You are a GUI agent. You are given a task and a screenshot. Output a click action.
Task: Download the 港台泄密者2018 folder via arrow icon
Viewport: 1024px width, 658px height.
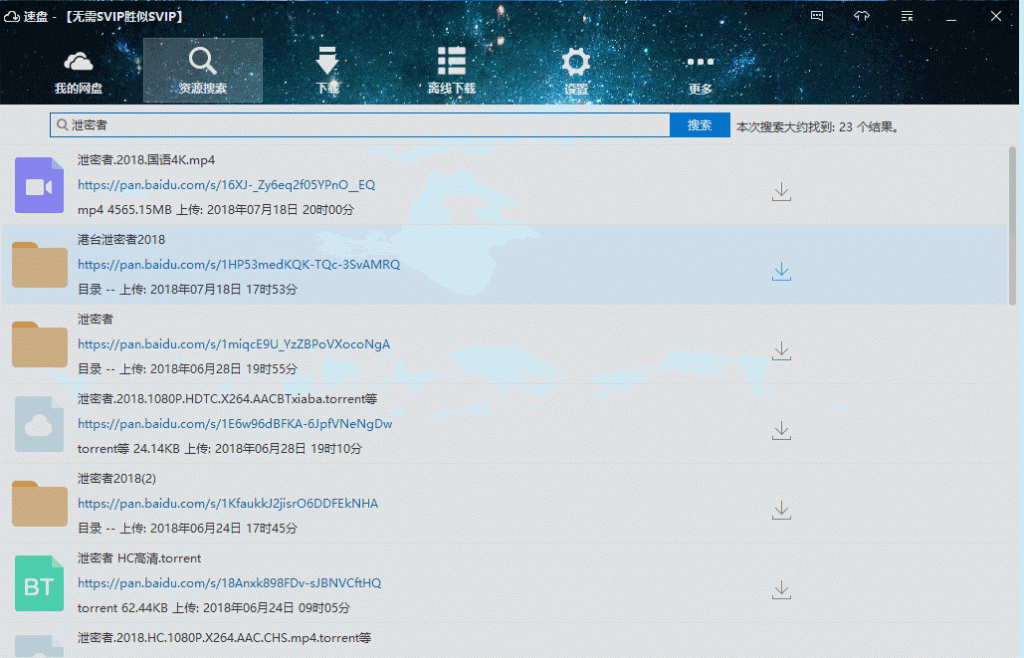[x=781, y=272]
